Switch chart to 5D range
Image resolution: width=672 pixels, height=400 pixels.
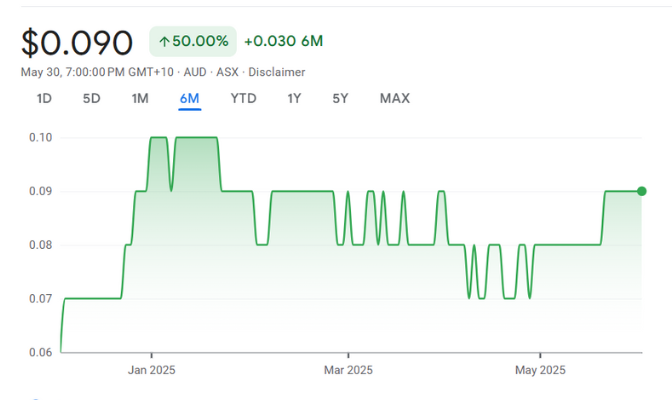pos(91,99)
